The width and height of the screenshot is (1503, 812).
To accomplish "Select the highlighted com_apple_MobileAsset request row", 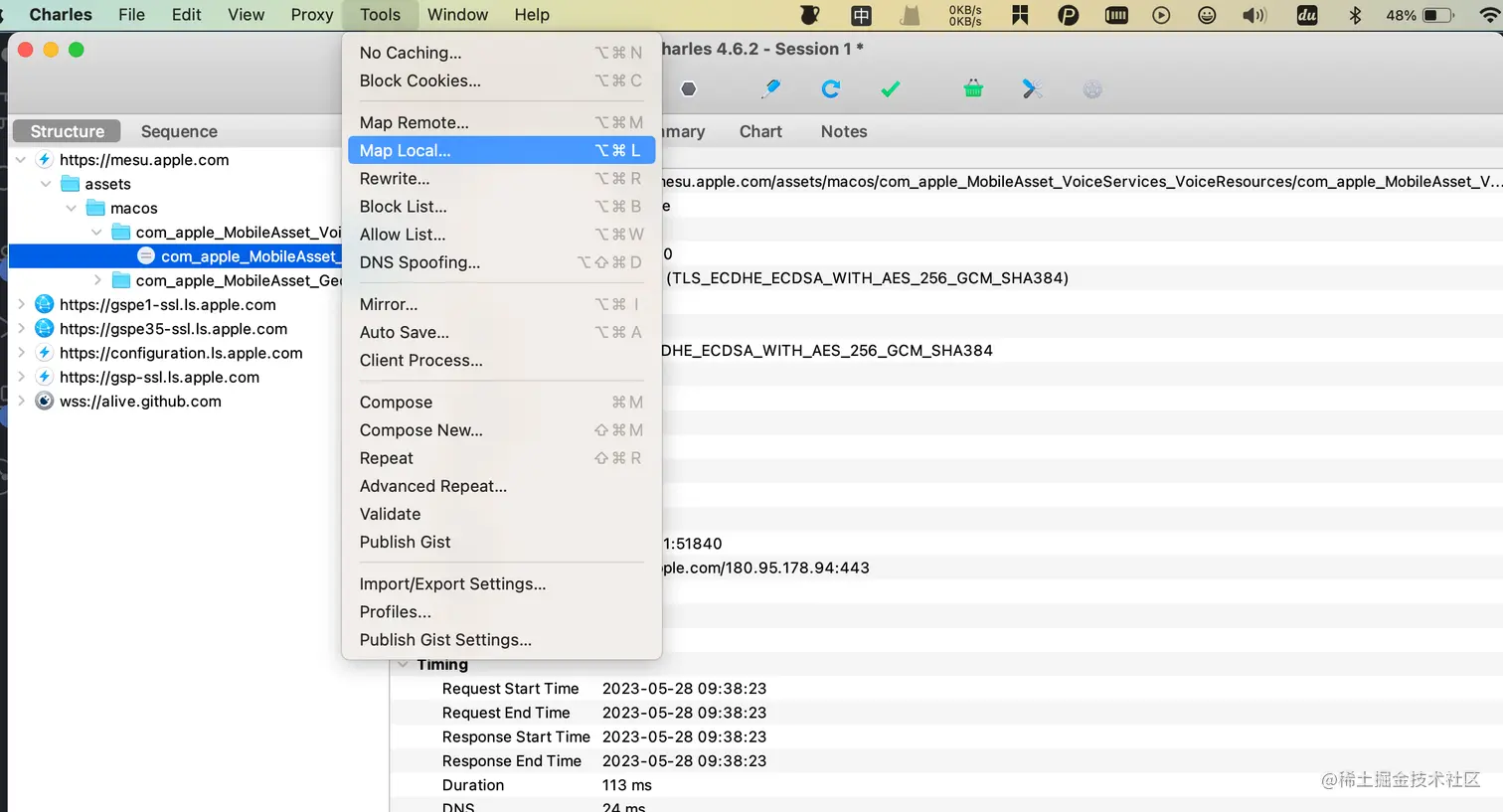I will coord(175,256).
